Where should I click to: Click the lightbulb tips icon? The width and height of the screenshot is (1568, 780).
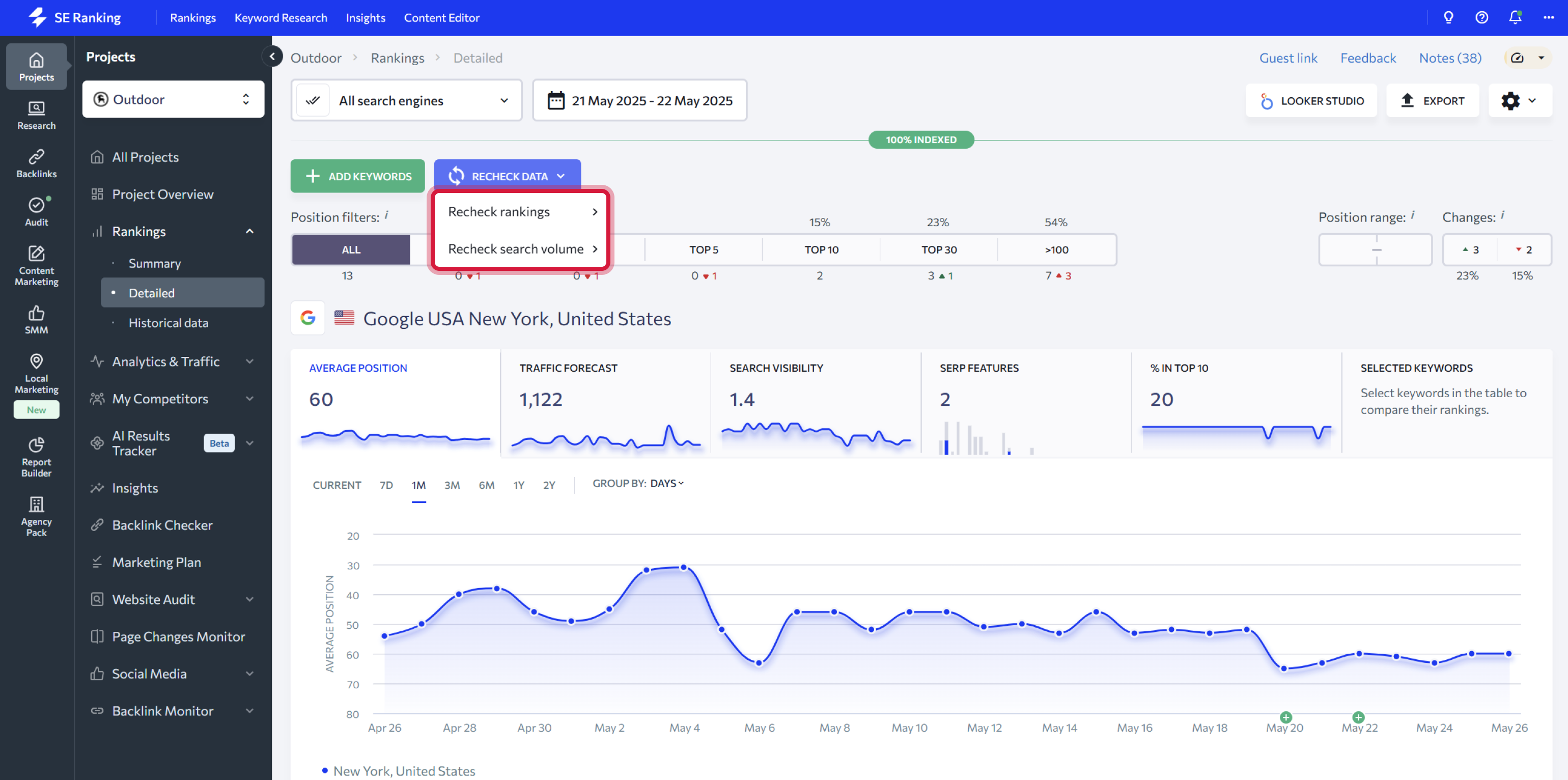1448,18
